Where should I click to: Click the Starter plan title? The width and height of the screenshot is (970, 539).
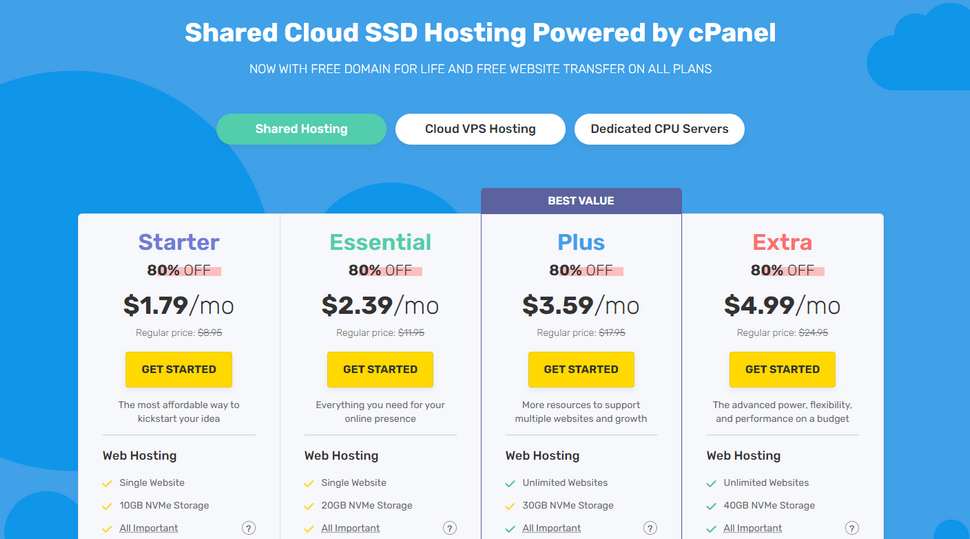(x=179, y=242)
